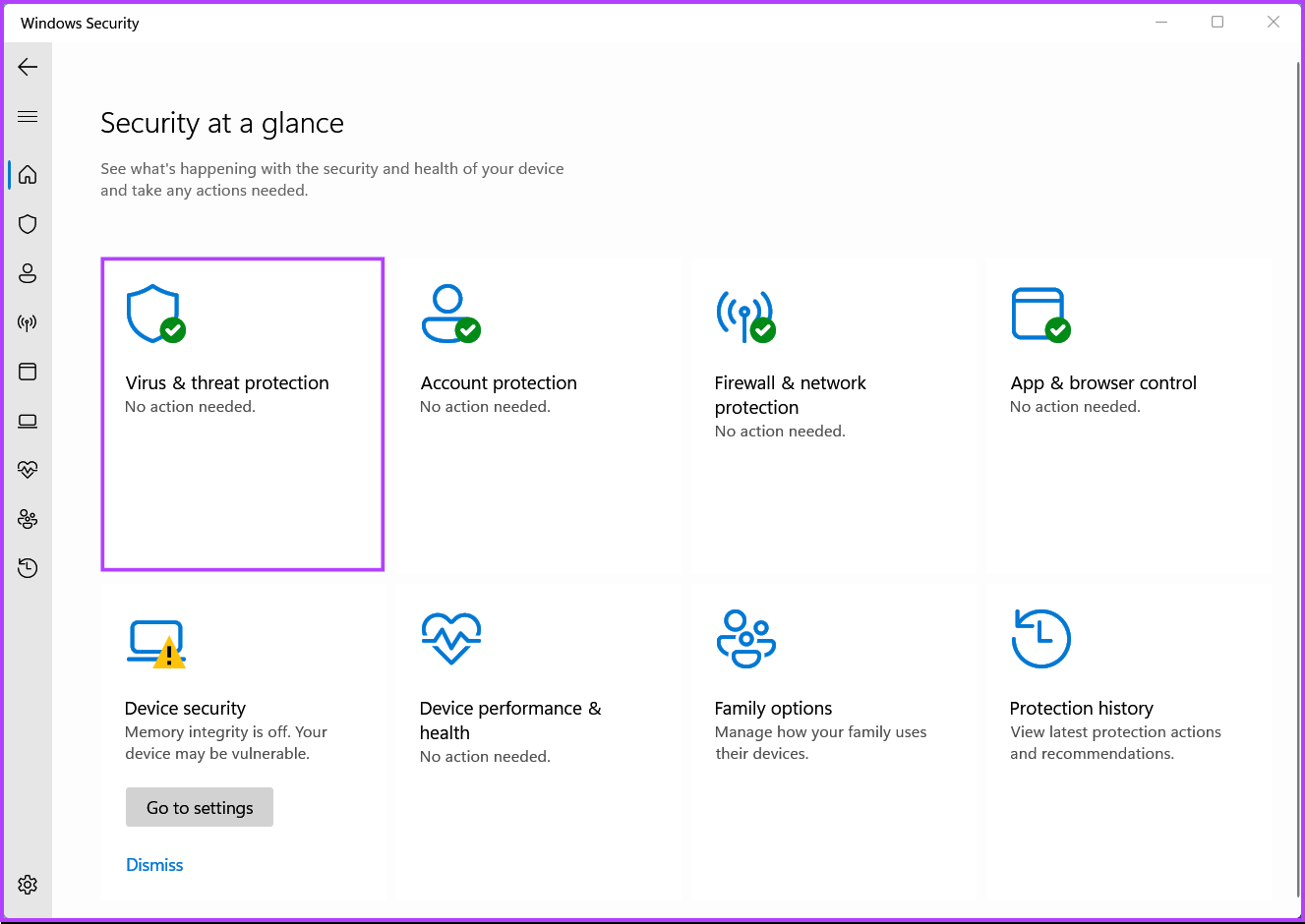
Task: Open Settings gear in sidebar
Action: click(x=28, y=885)
